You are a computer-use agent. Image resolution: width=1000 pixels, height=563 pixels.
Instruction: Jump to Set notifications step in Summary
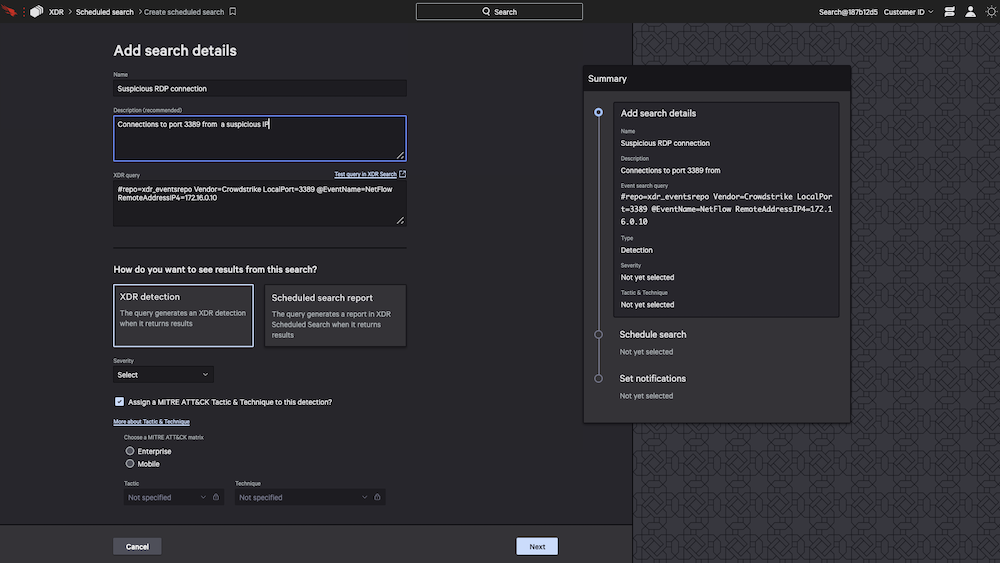point(652,378)
